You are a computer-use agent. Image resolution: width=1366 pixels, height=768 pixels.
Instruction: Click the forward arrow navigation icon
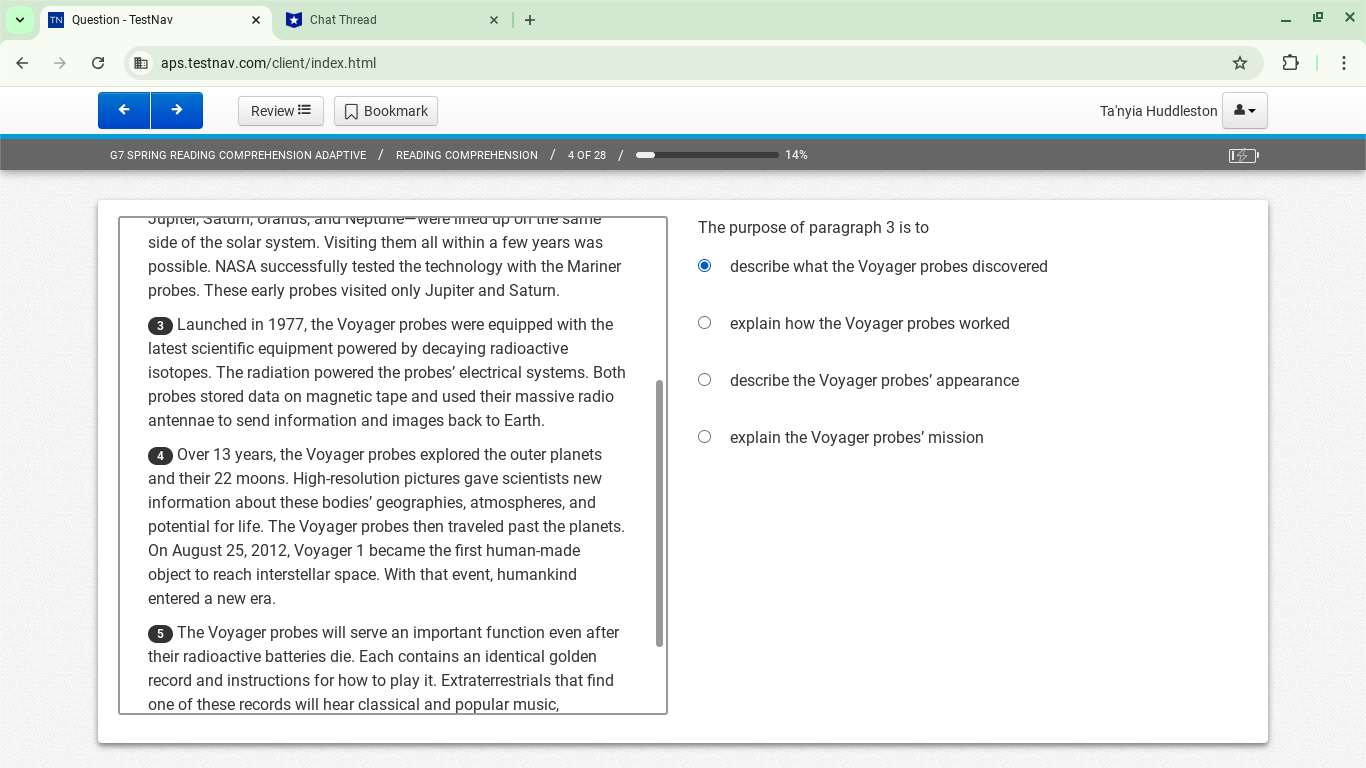coord(177,110)
